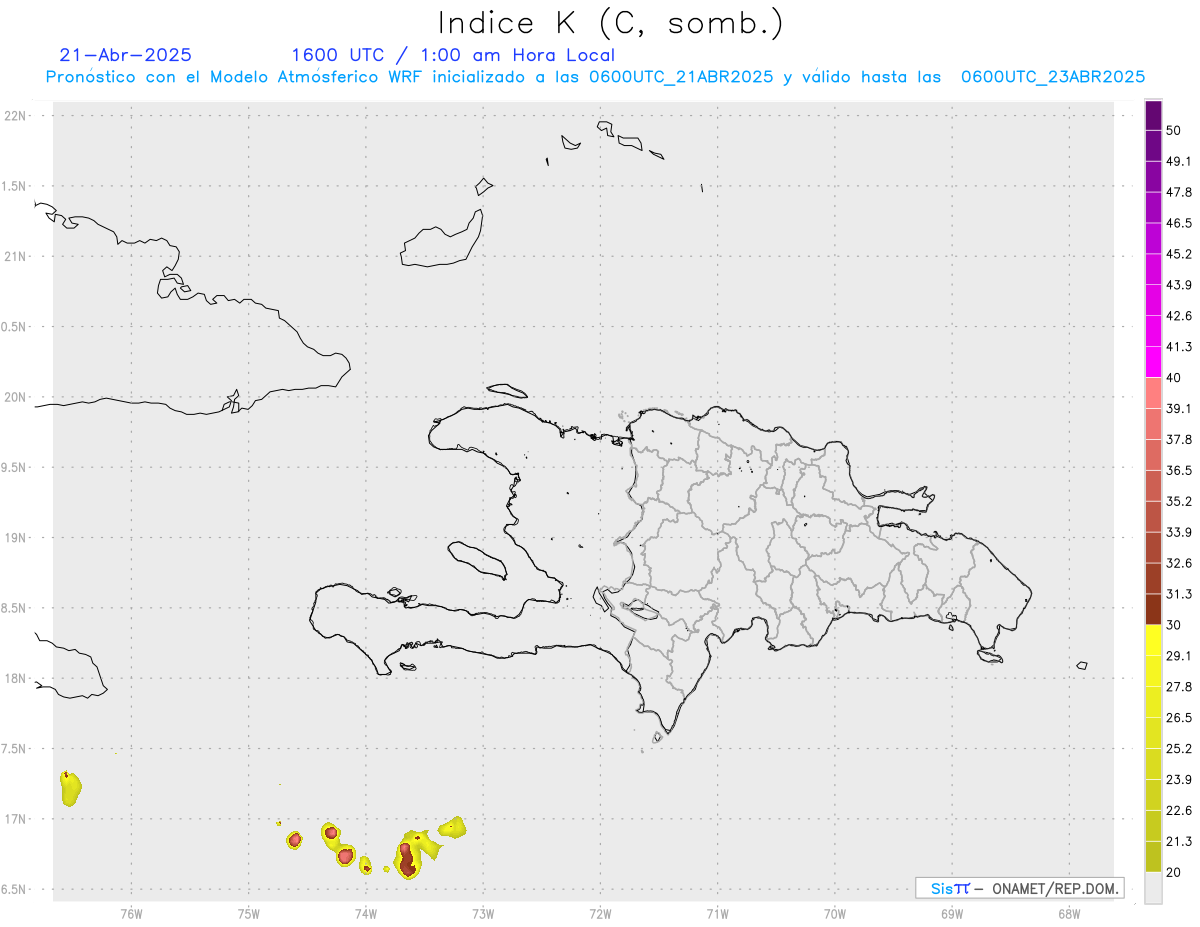Viewport: 1200px width, 927px height.
Task: Click the '73W' longitude label
Action: 483,913
